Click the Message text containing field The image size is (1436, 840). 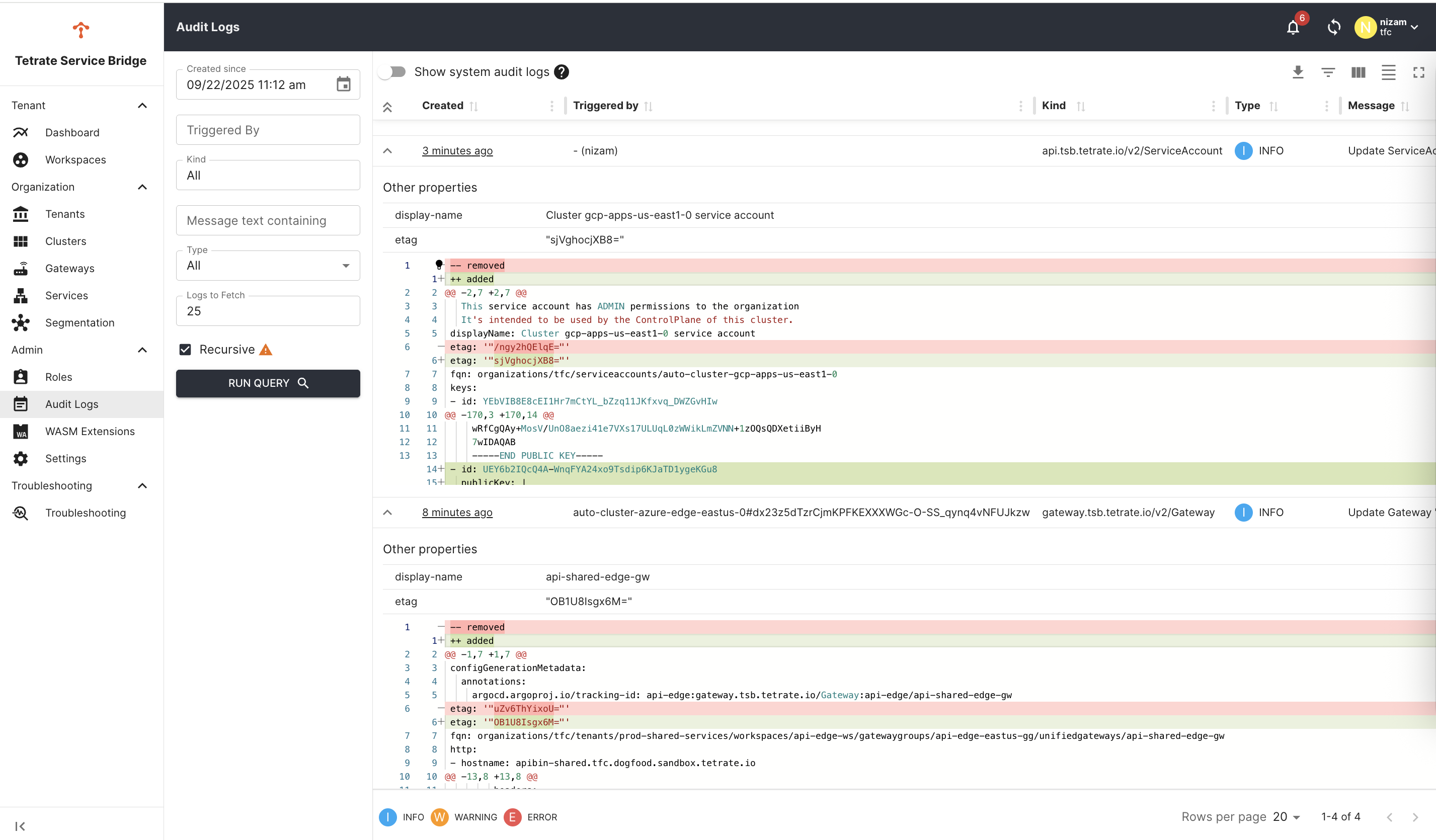tap(268, 221)
